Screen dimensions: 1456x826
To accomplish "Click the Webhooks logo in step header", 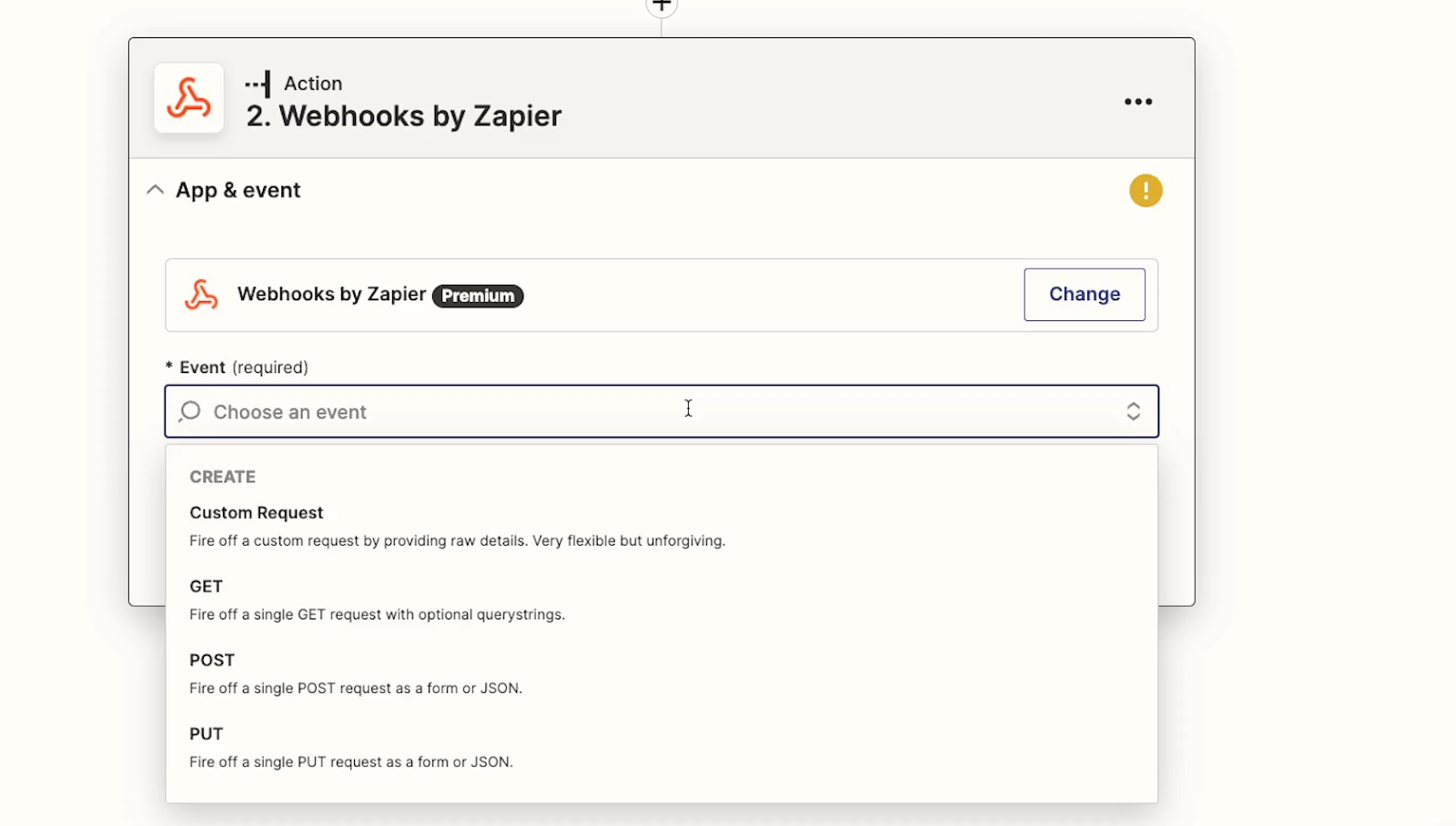I will tap(188, 98).
